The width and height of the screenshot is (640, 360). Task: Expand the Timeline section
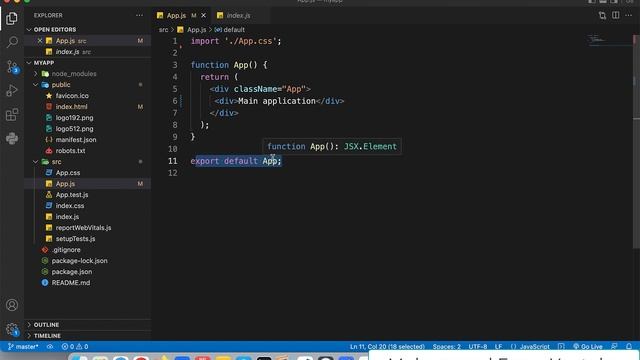pyautogui.click(x=47, y=336)
